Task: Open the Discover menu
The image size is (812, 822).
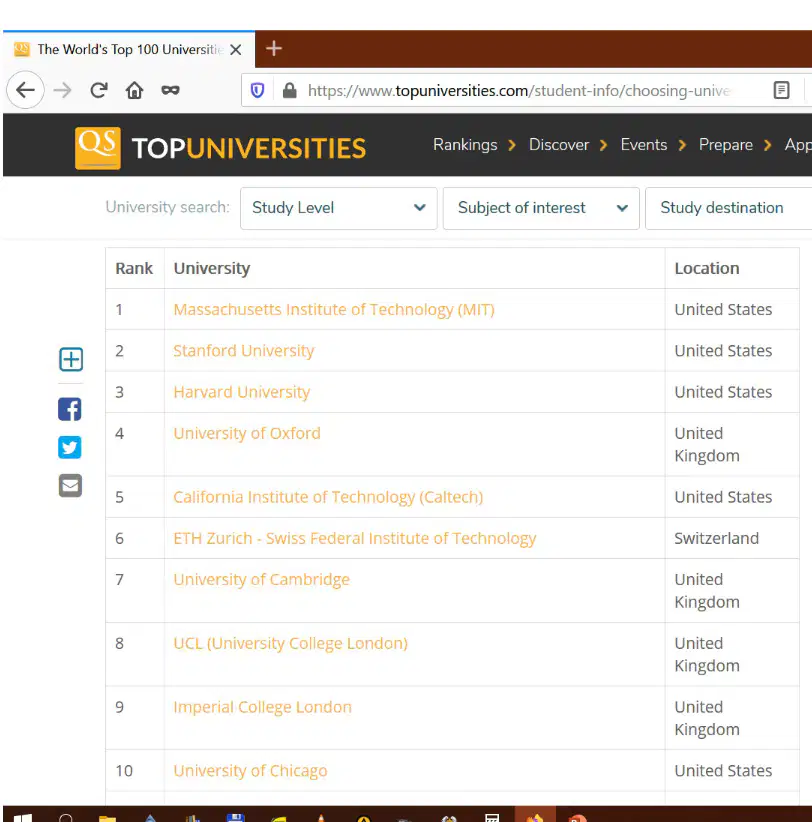Action: click(559, 145)
